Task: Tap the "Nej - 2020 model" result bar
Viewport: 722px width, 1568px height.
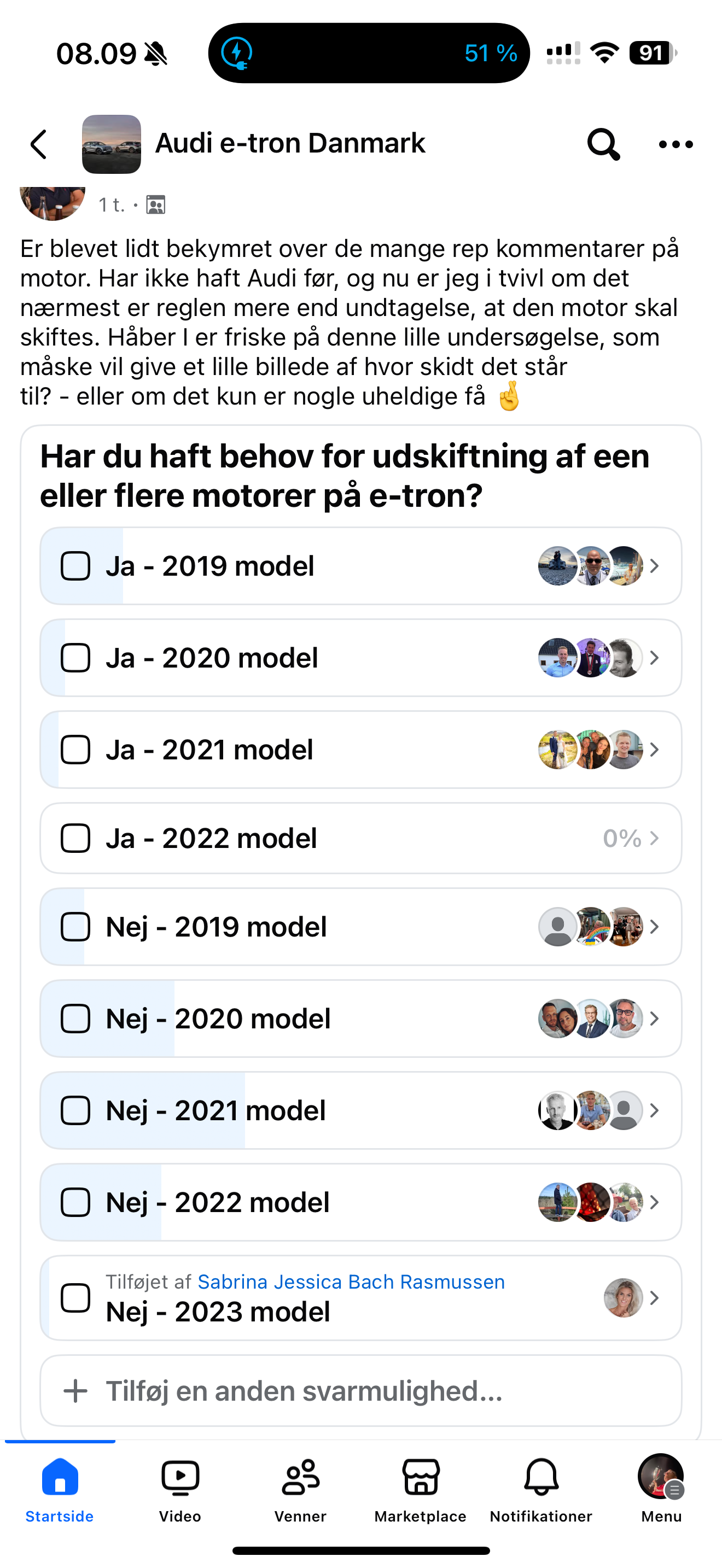Action: (x=360, y=1019)
